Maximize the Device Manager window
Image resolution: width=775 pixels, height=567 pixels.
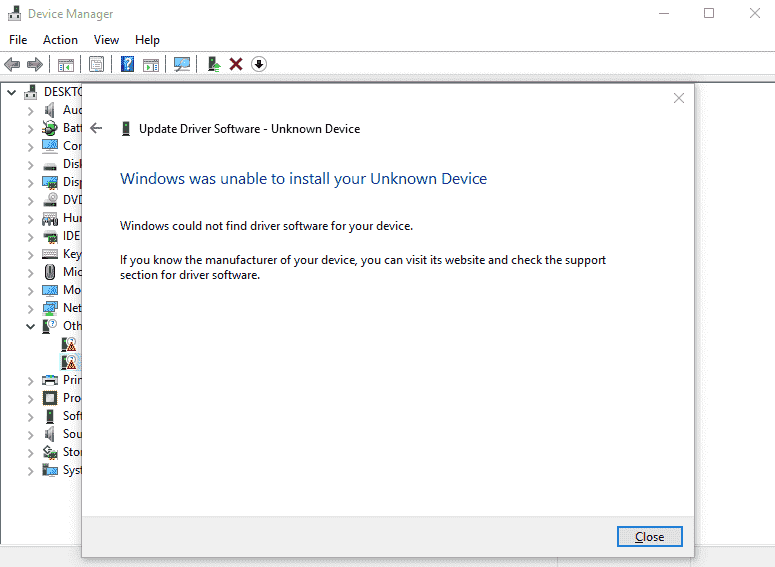(x=709, y=13)
